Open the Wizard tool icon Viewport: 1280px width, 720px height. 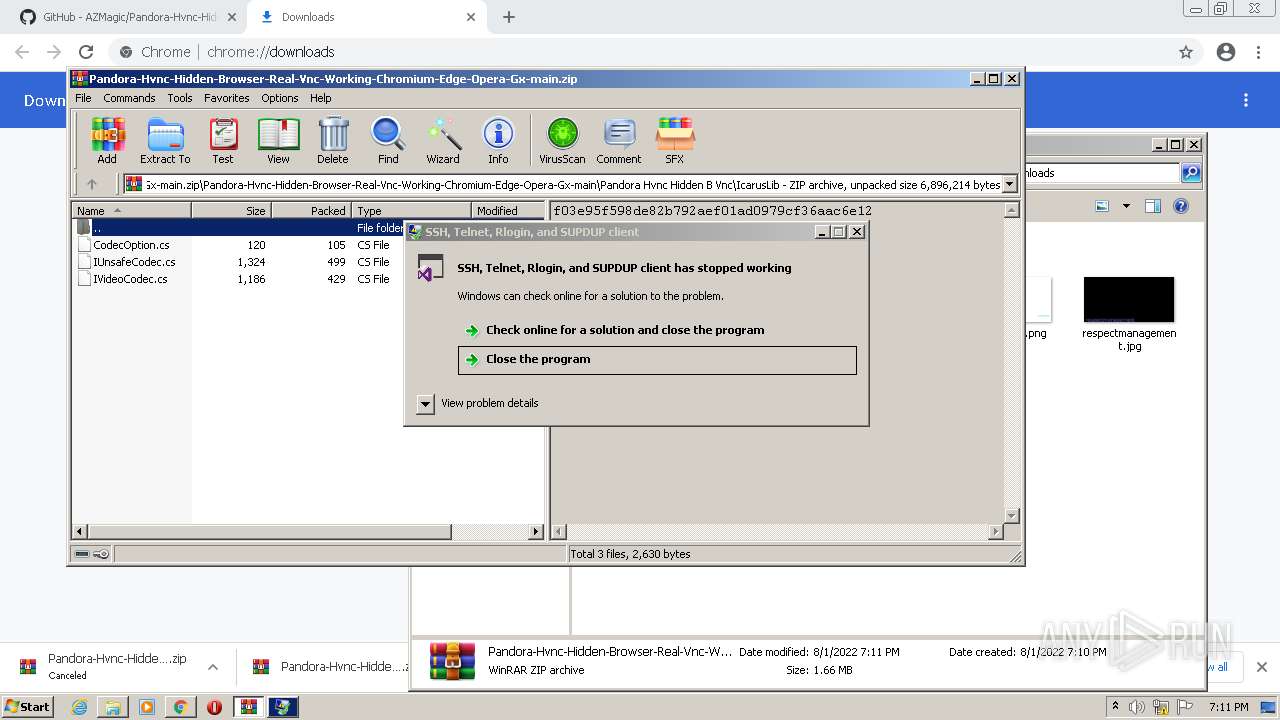pos(443,141)
